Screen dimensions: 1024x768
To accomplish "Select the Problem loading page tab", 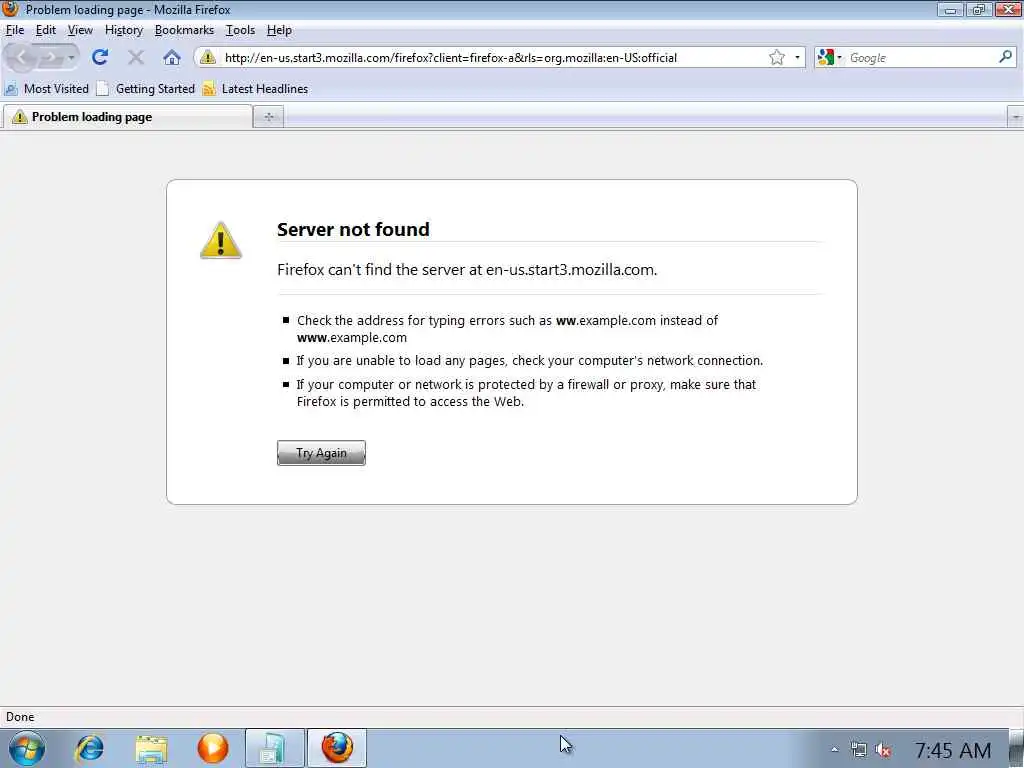I will click(128, 117).
